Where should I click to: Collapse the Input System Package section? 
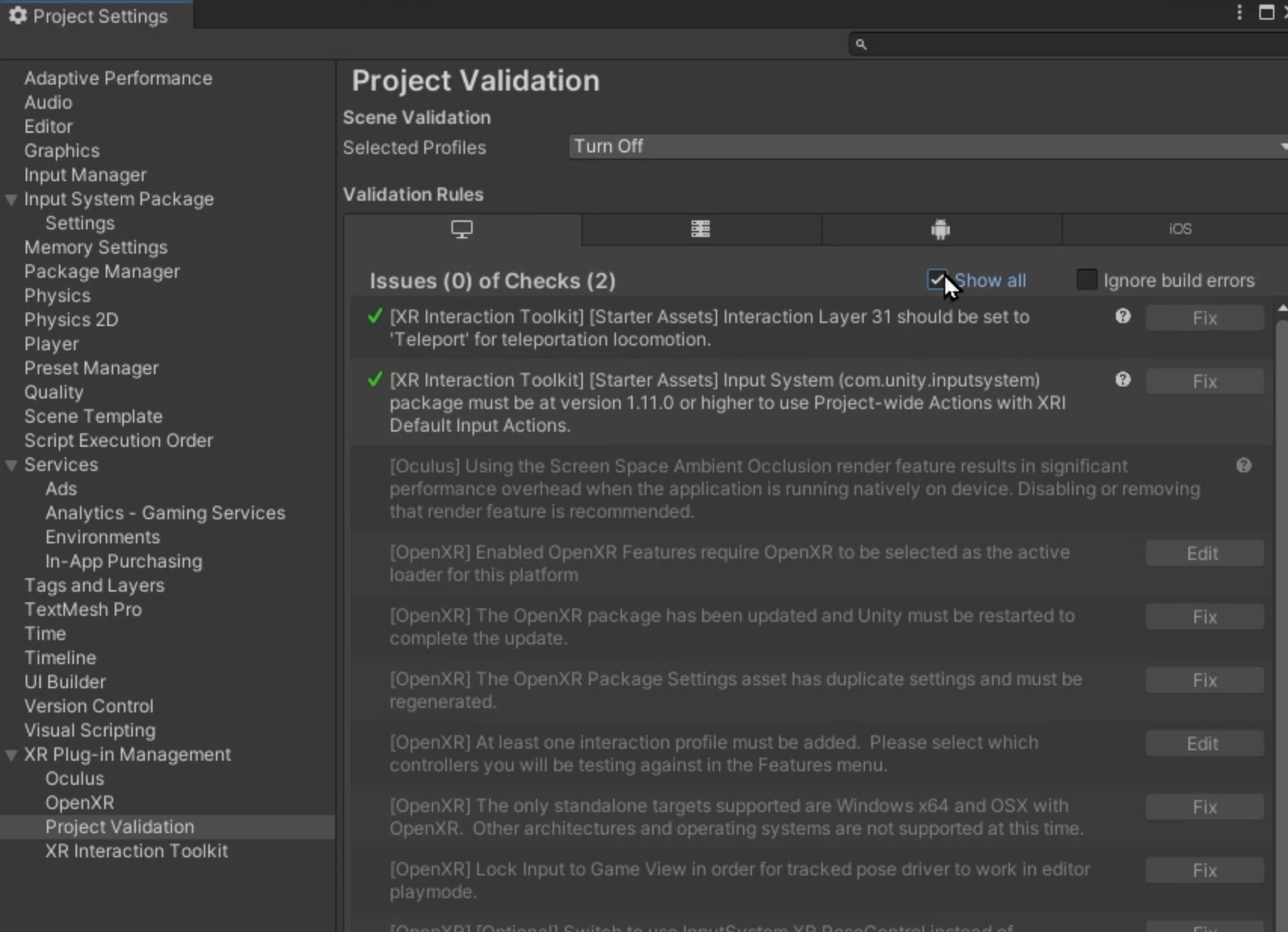[x=11, y=200]
